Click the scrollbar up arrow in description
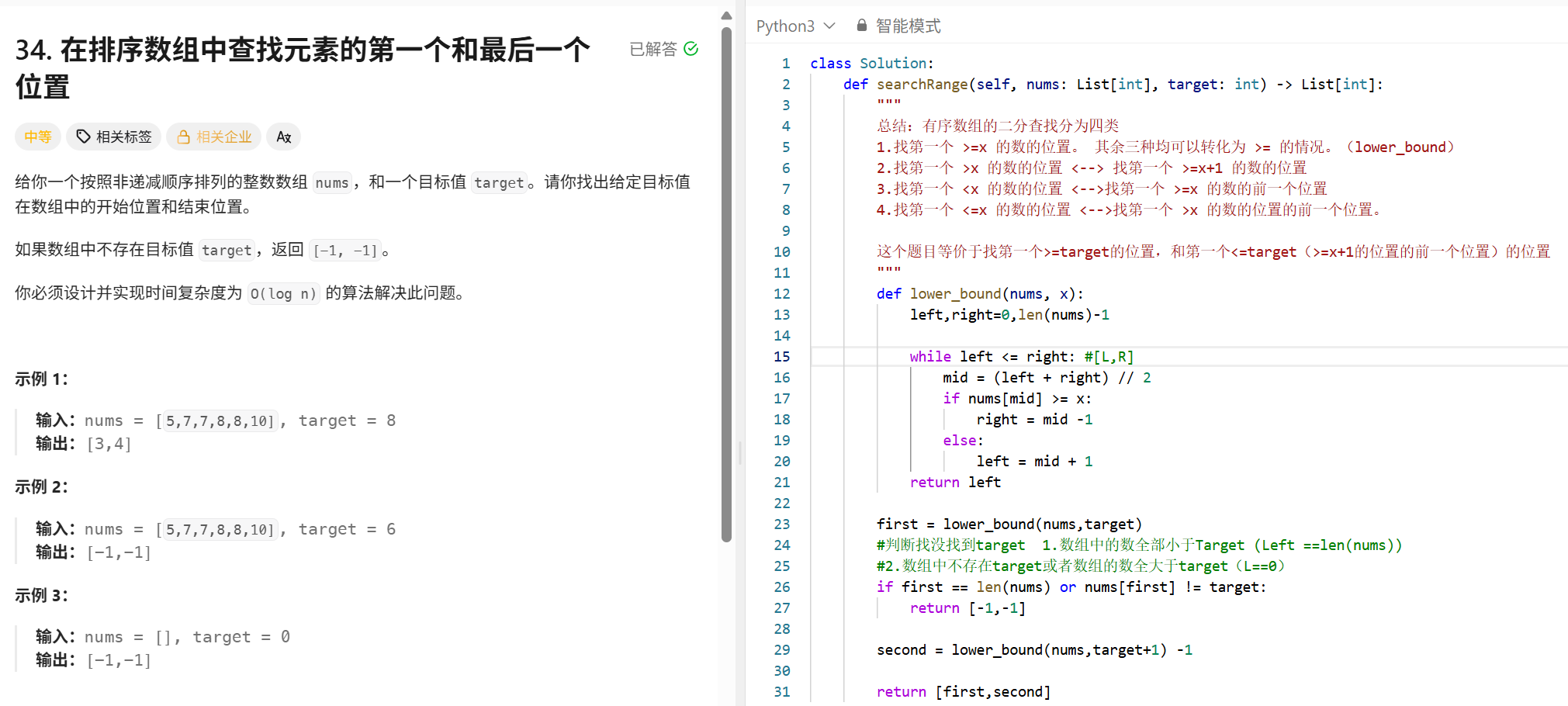The height and width of the screenshot is (706, 1568). tap(726, 16)
